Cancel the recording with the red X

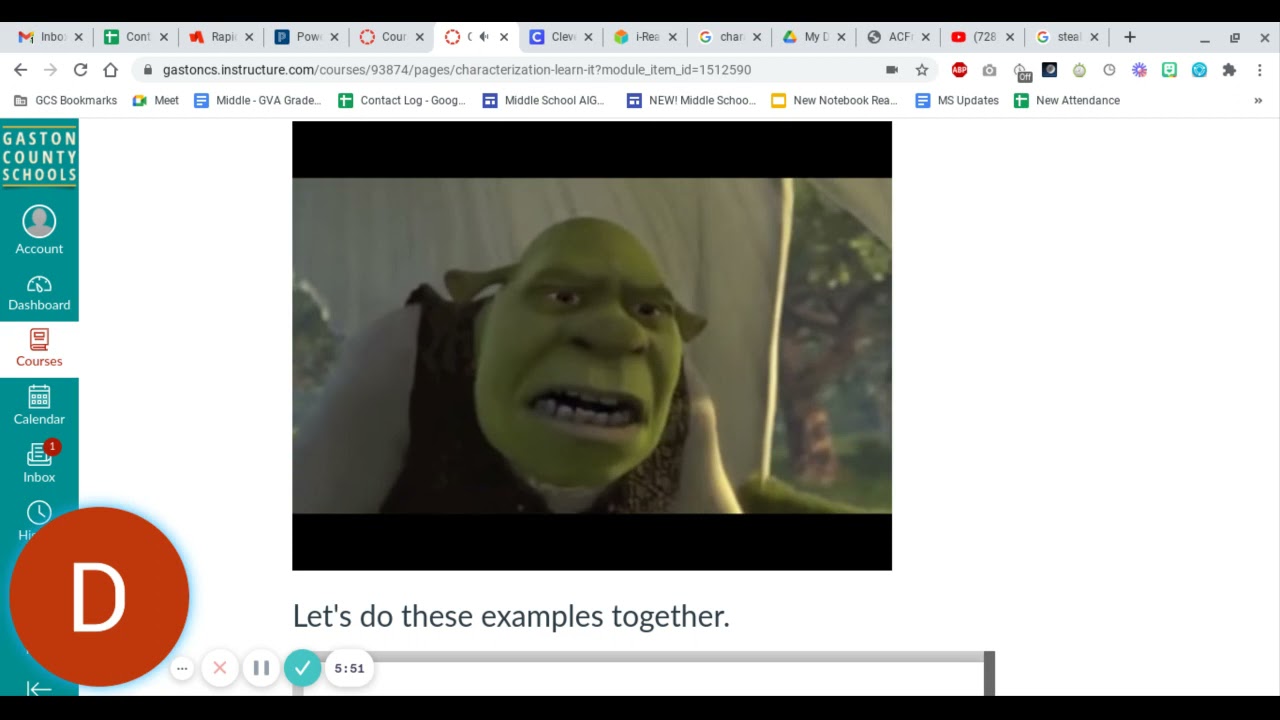[x=220, y=668]
